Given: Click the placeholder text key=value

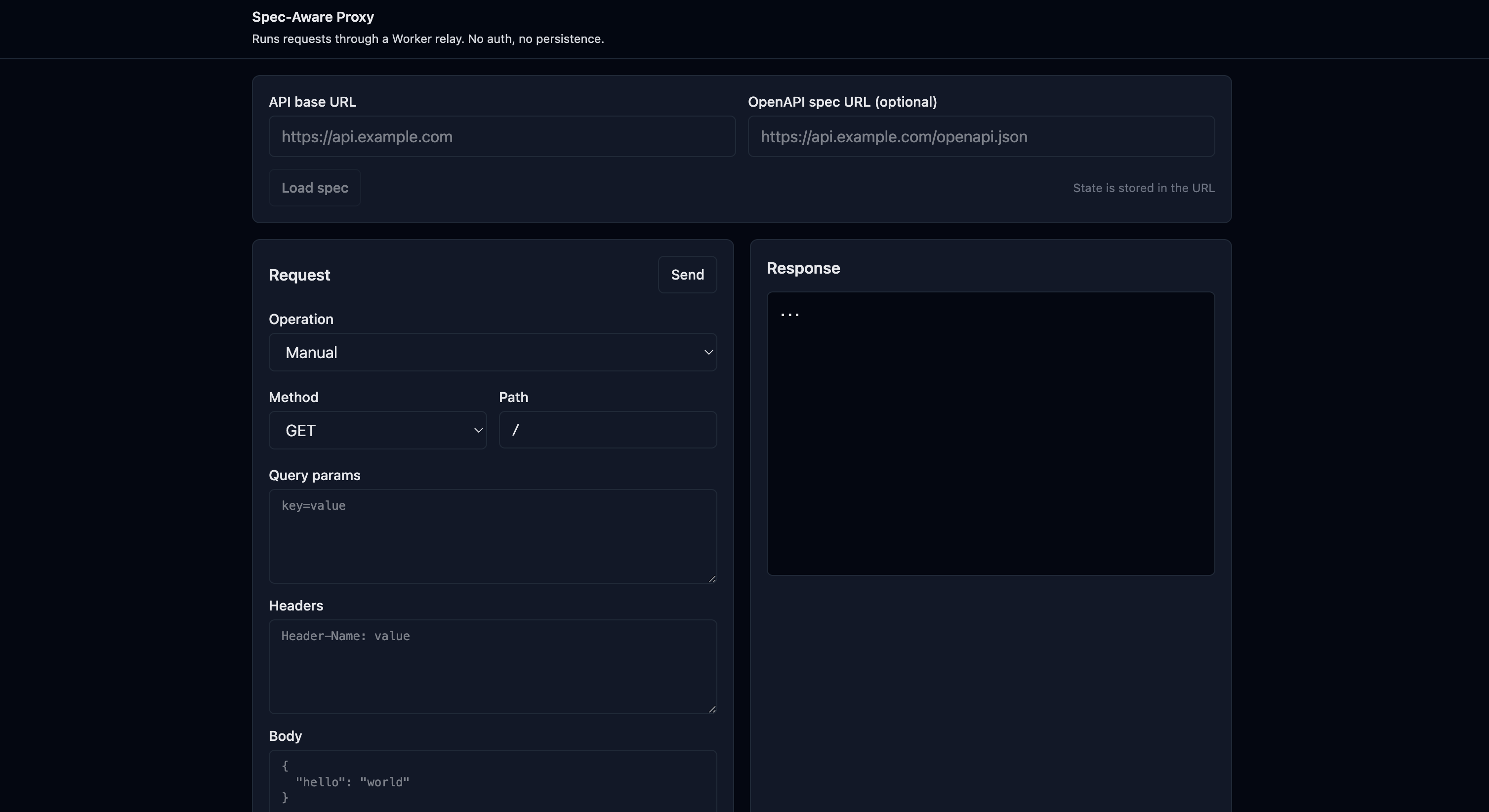Looking at the screenshot, I should coord(314,506).
